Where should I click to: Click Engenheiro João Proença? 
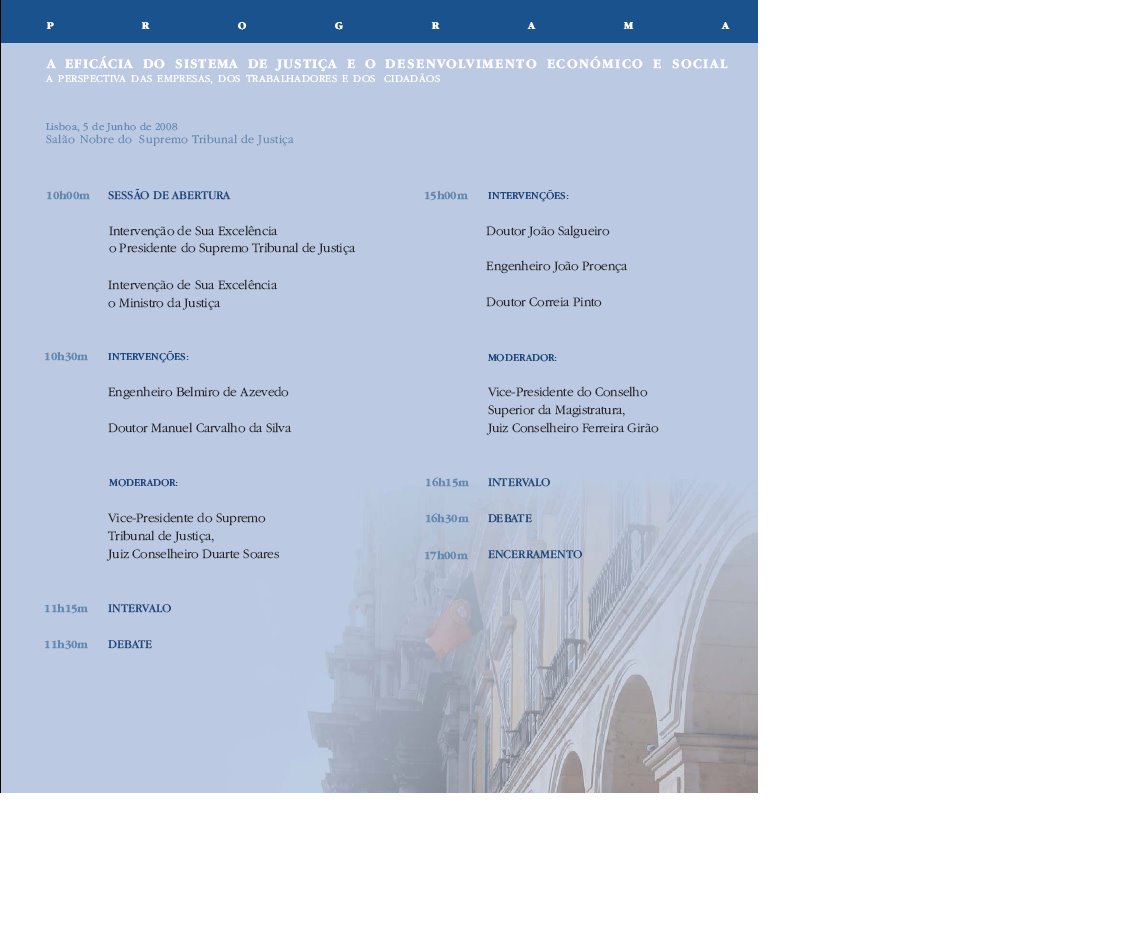pyautogui.click(x=557, y=265)
